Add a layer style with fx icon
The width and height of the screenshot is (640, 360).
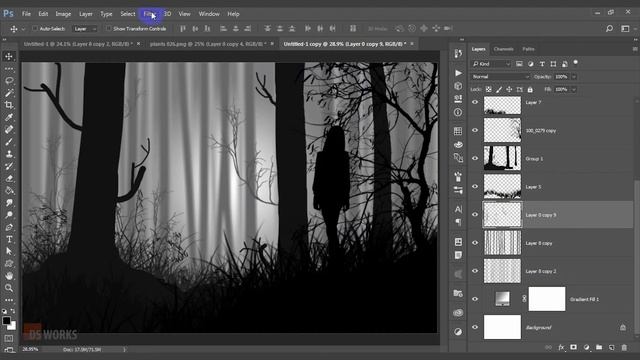561,347
